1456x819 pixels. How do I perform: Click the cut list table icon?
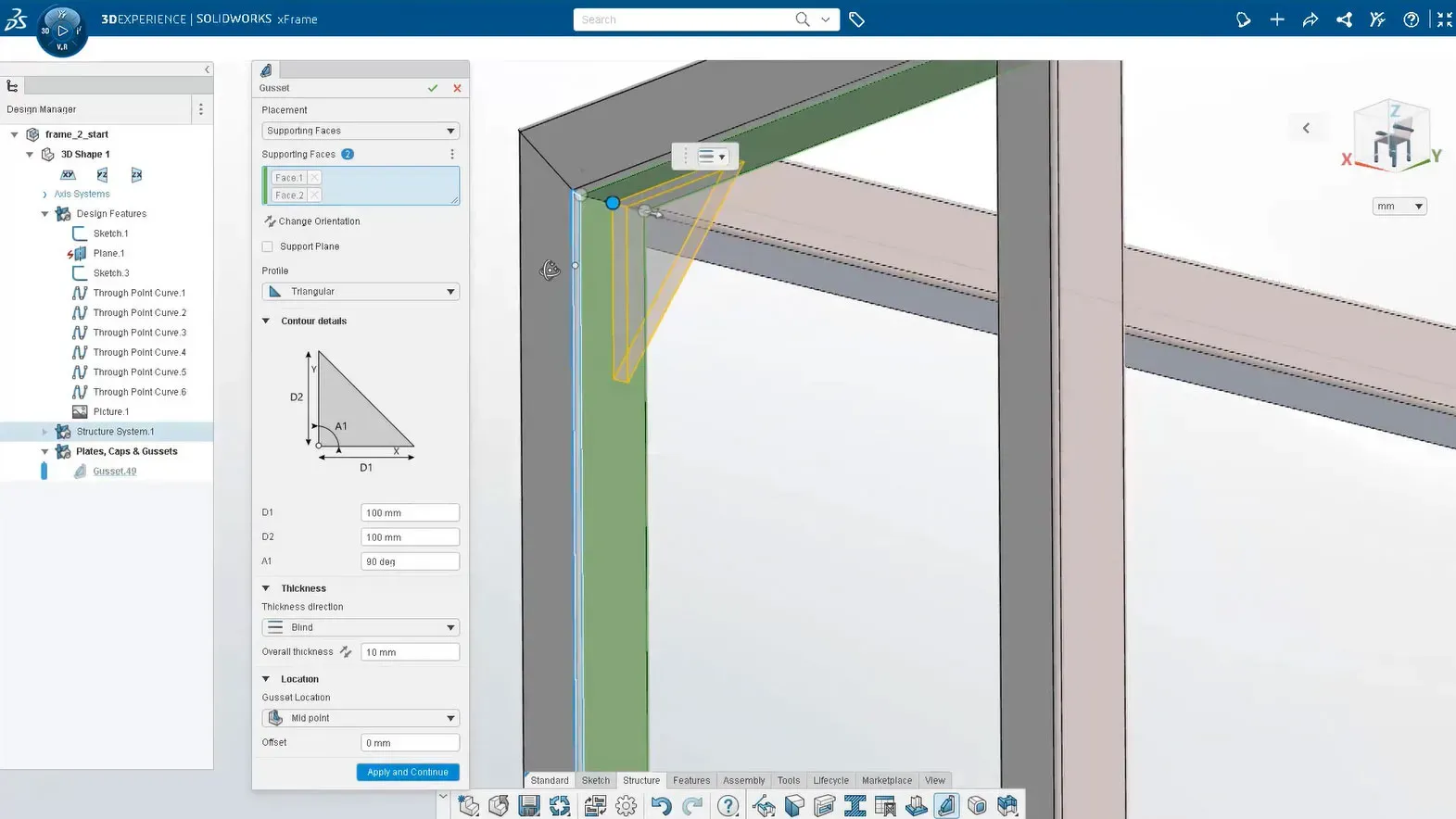point(885,805)
